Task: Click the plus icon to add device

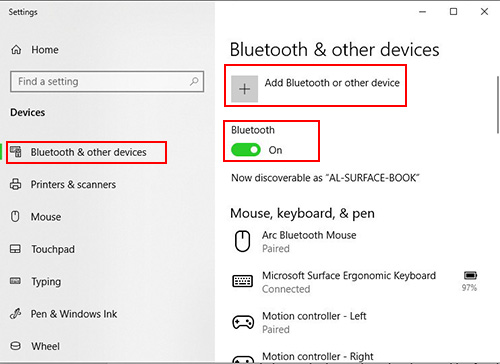Action: 245,89
